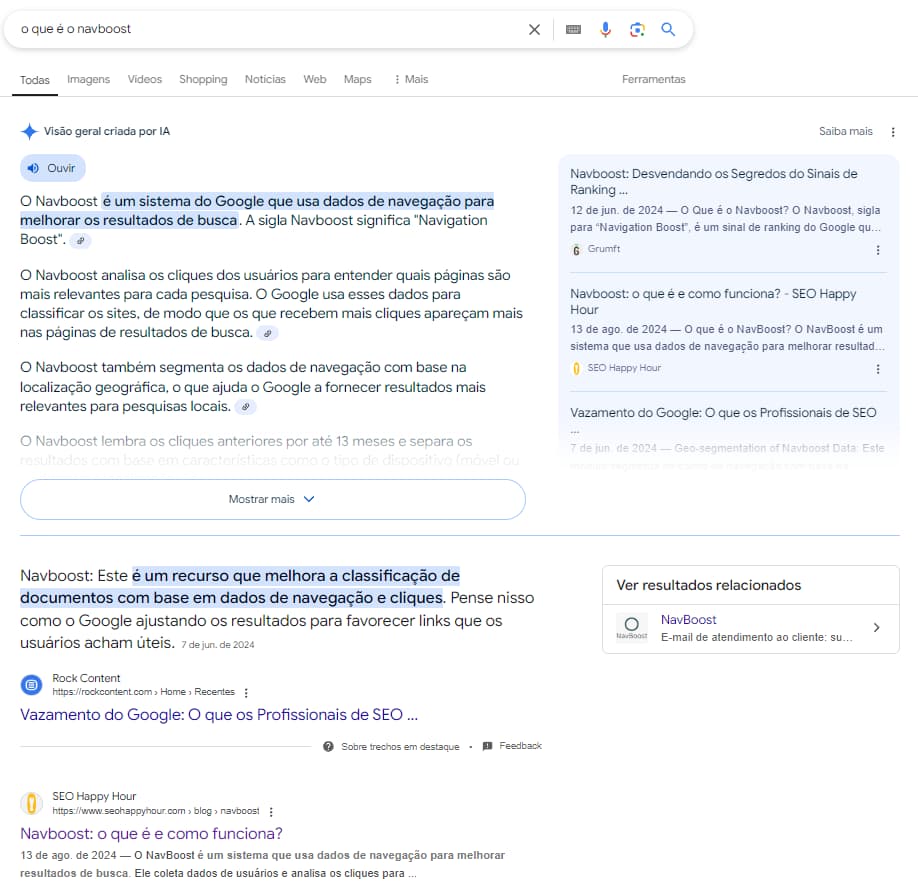Open source link icon after 'pesquisas locais.'

coord(246,407)
